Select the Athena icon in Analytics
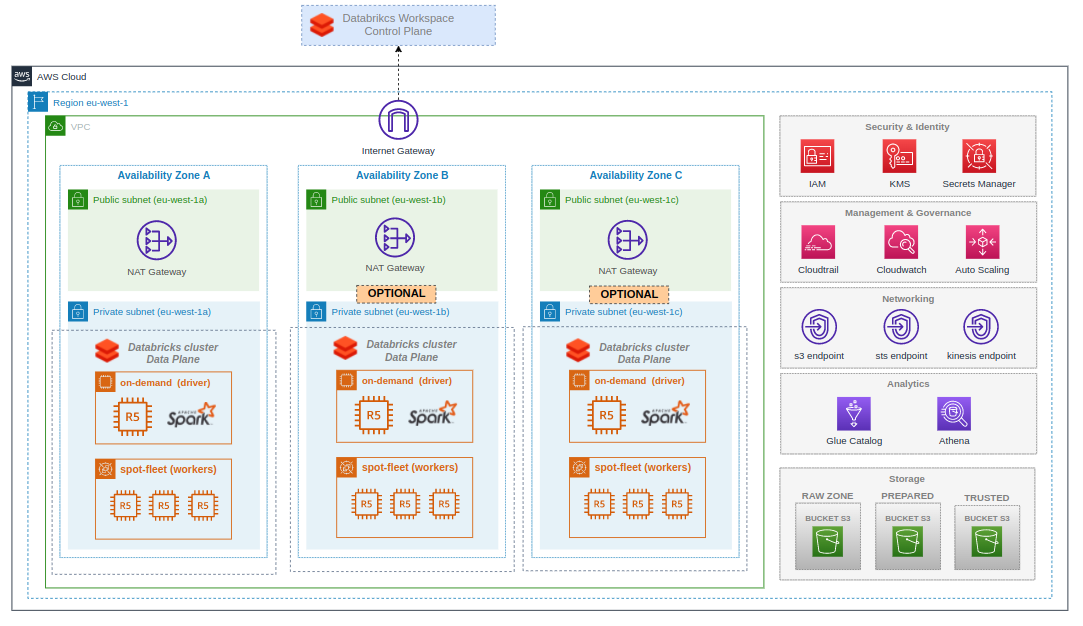This screenshot has height=626, width=1083. 954,415
